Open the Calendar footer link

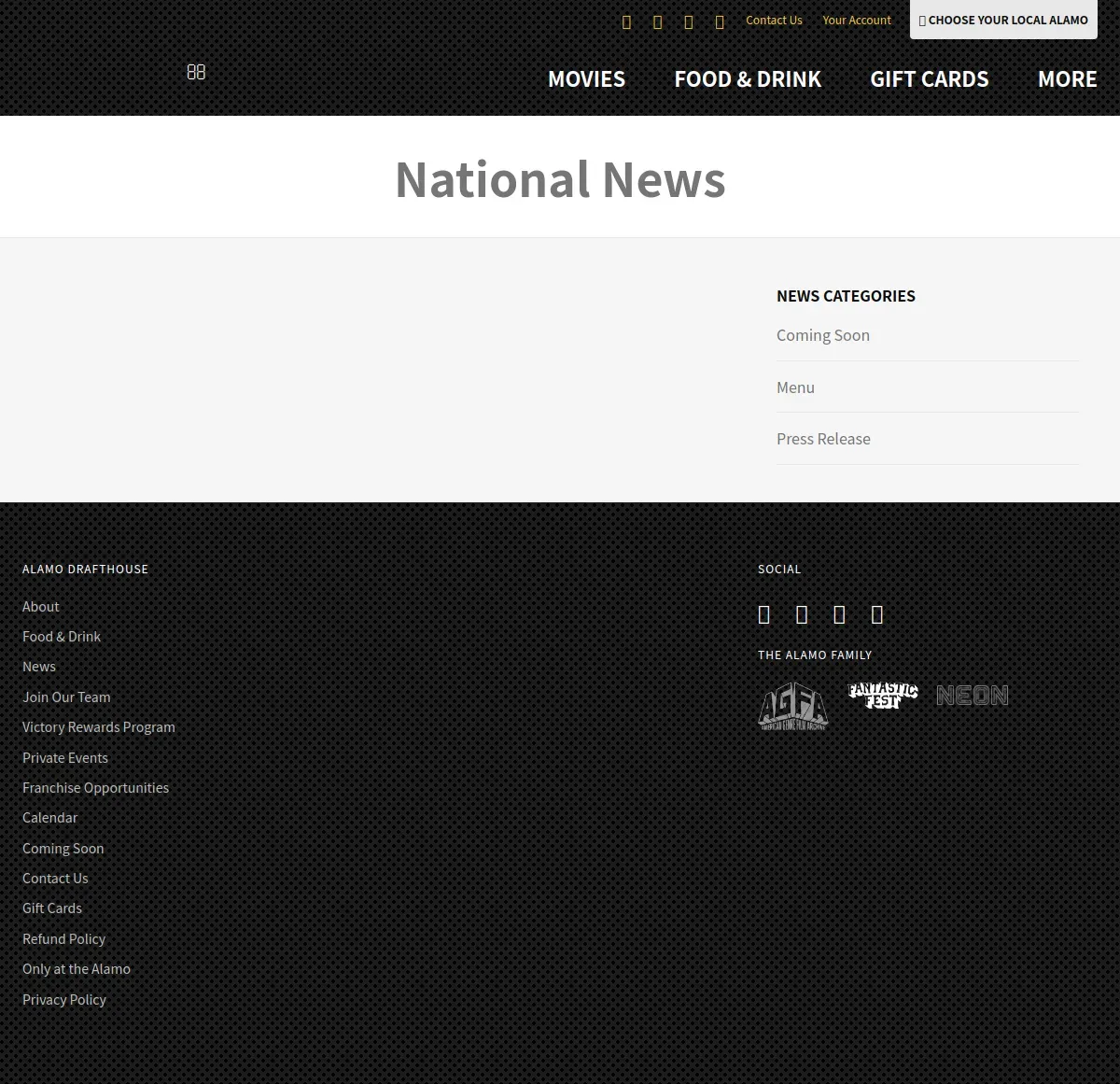point(49,818)
